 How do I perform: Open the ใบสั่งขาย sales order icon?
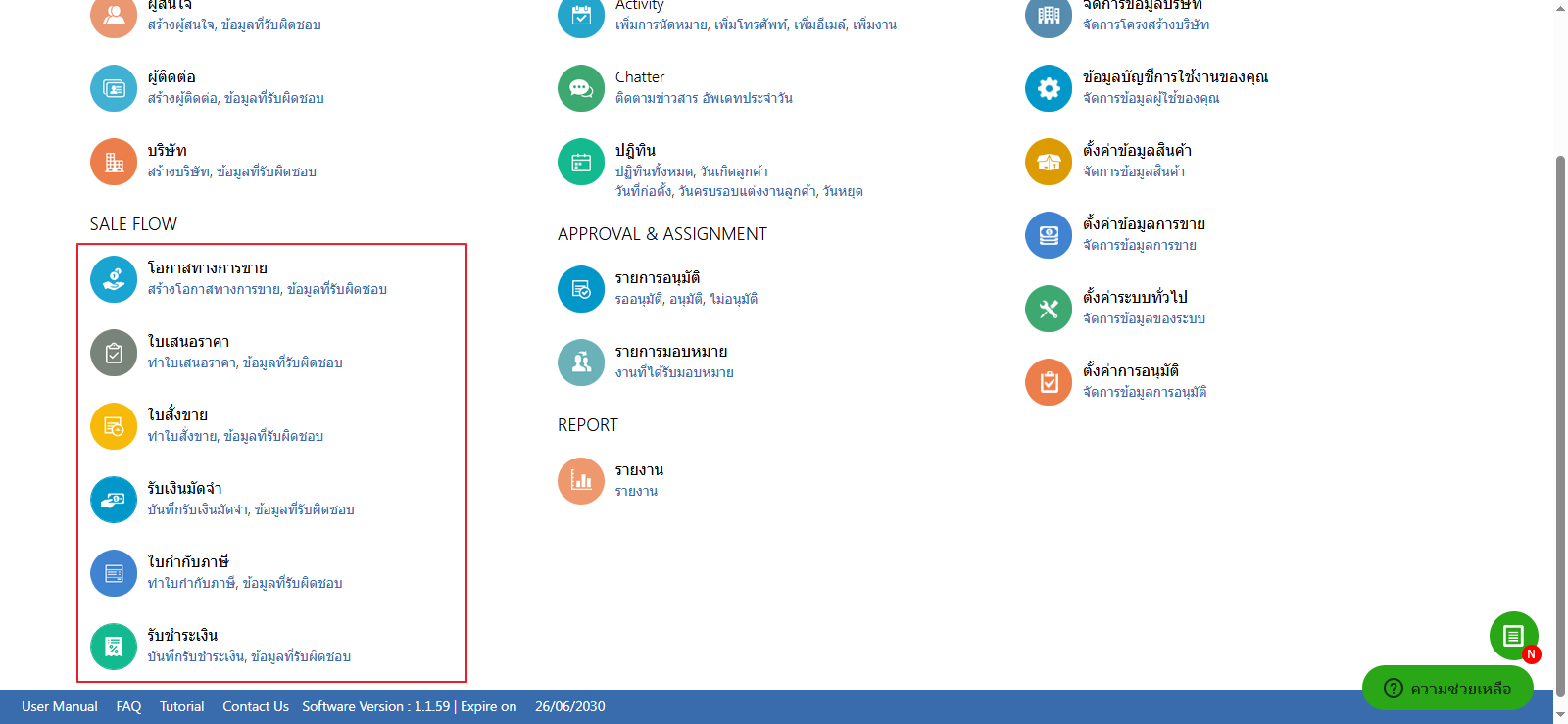coord(114,426)
